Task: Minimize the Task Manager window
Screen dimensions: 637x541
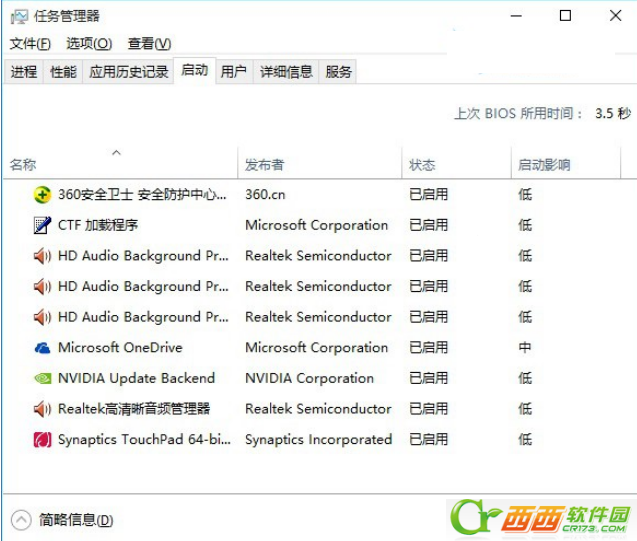Action: point(516,16)
